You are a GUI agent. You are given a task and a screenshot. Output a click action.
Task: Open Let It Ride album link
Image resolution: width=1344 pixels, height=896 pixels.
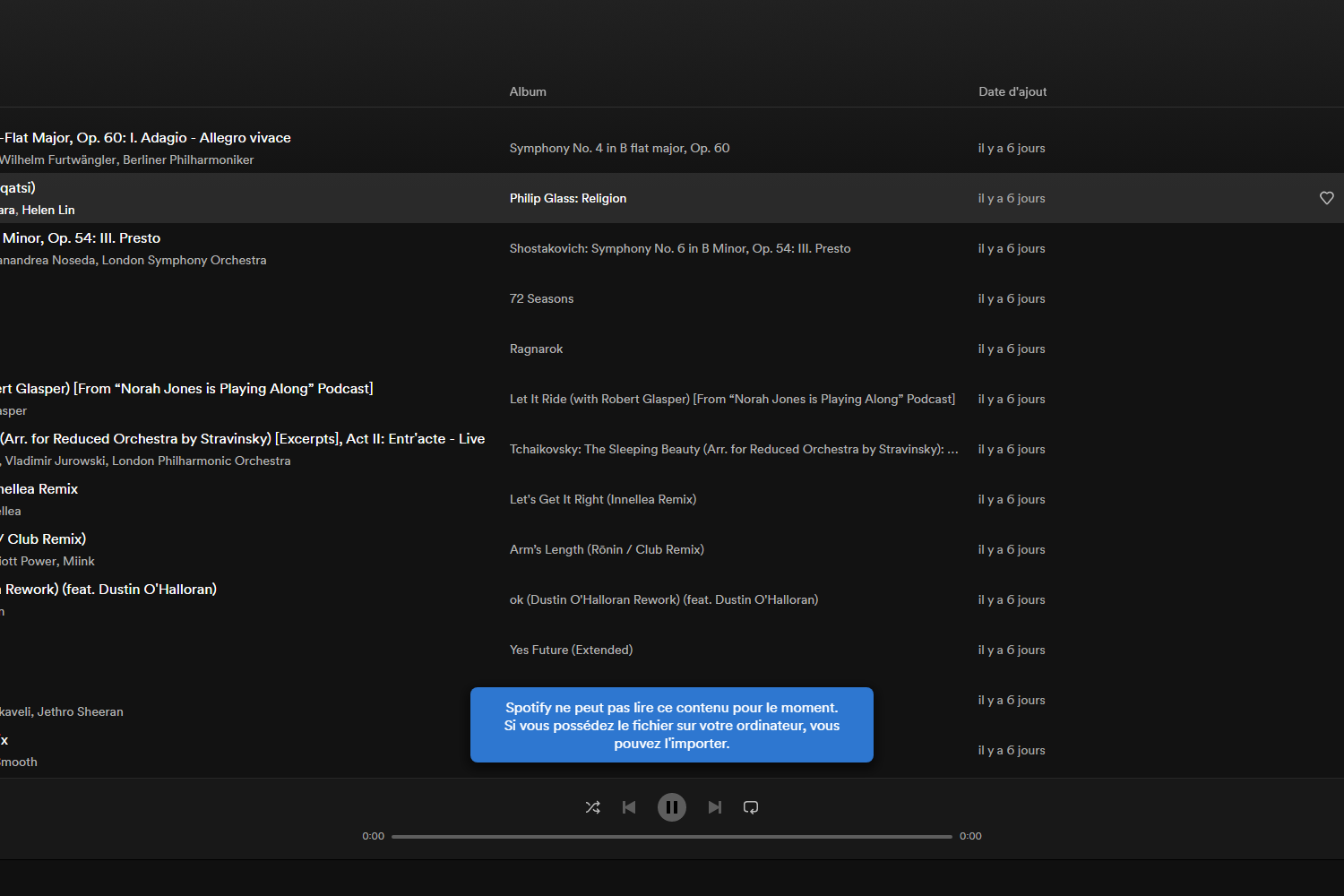732,399
